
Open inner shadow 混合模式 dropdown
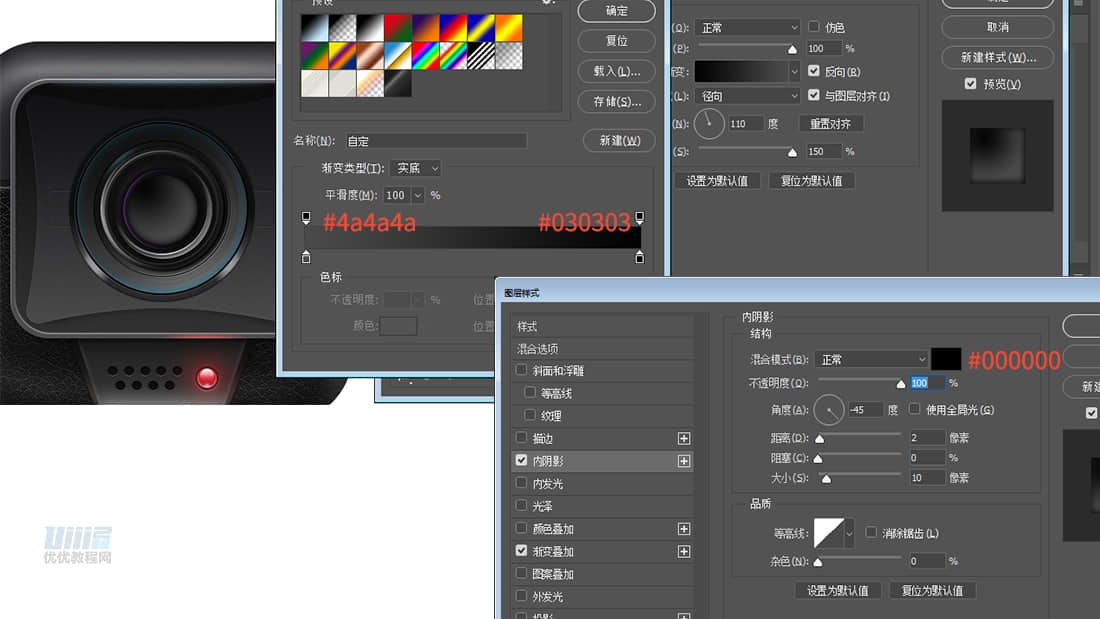click(871, 359)
